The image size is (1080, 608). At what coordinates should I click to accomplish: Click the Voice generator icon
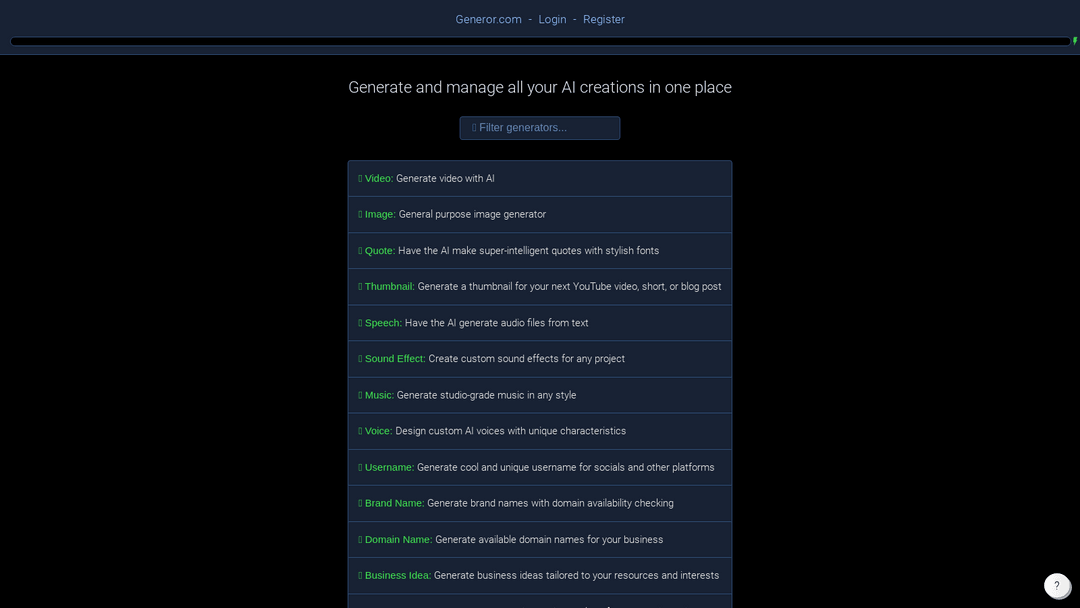(x=360, y=430)
